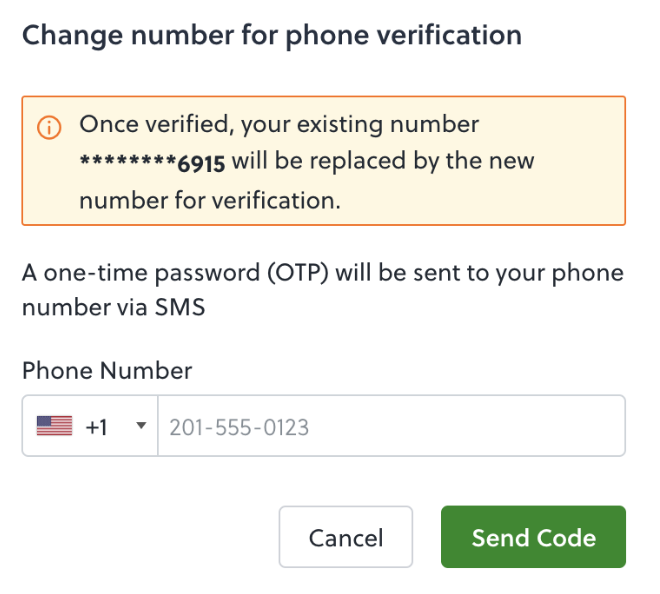Click the 'Change number for phone verification' heading
Screen dimensions: 660x594
click(272, 35)
